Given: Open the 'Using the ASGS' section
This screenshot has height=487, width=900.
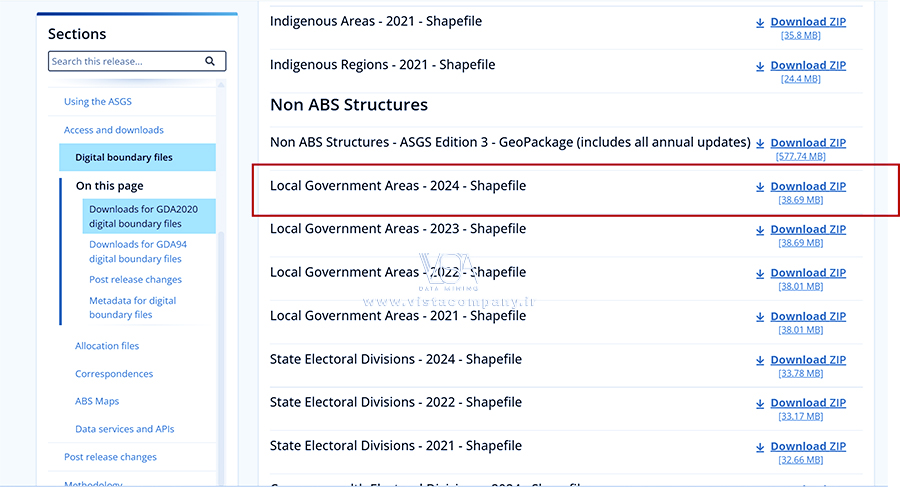Looking at the screenshot, I should coord(98,102).
